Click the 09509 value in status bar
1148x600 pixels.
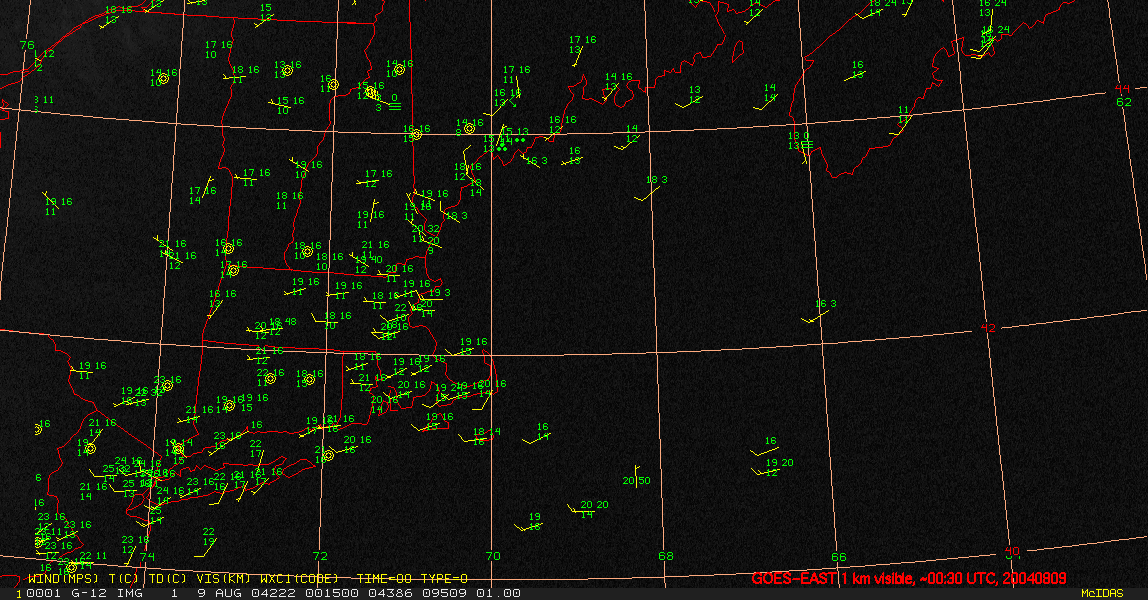pyautogui.click(x=443, y=593)
